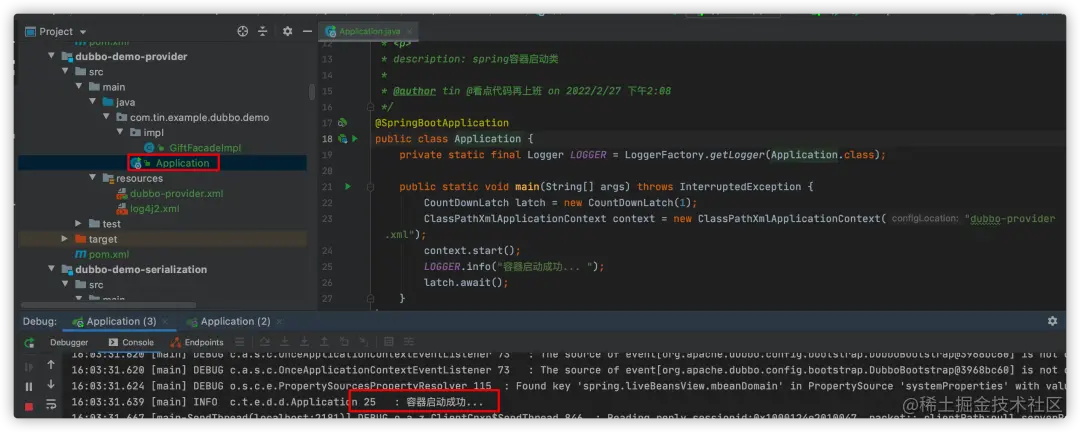Select dubbo-demo-serialization module name
The width and height of the screenshot is (1080, 432).
click(141, 269)
